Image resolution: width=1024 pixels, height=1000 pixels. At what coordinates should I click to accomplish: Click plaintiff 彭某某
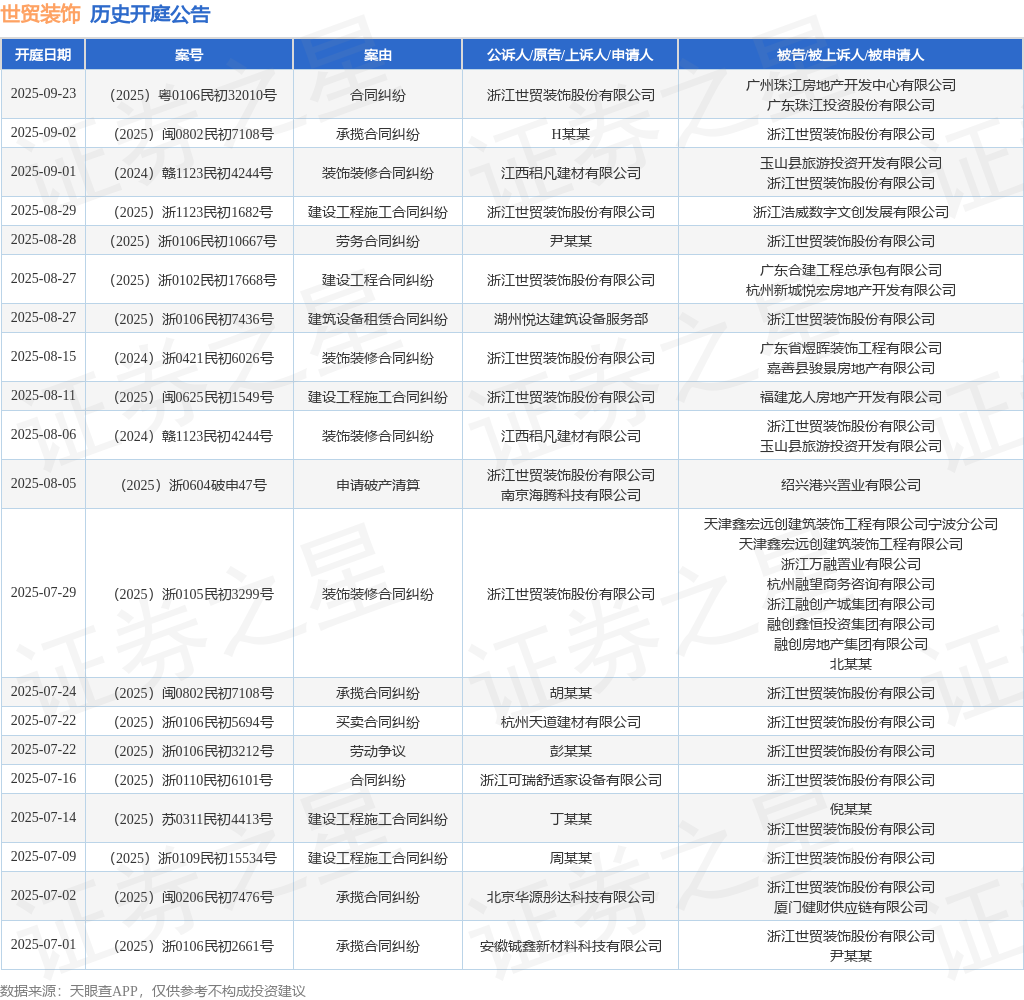click(570, 751)
